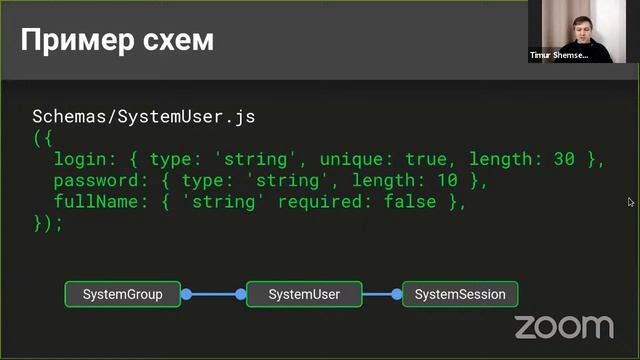This screenshot has width=640, height=360.
Task: Click the Timur Shemse... name label
Action: click(x=559, y=55)
